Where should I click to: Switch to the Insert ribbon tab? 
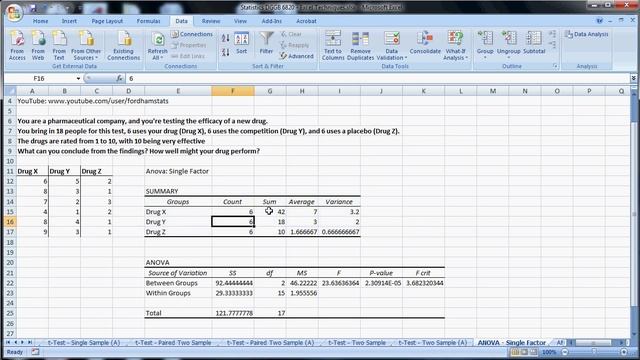point(69,21)
